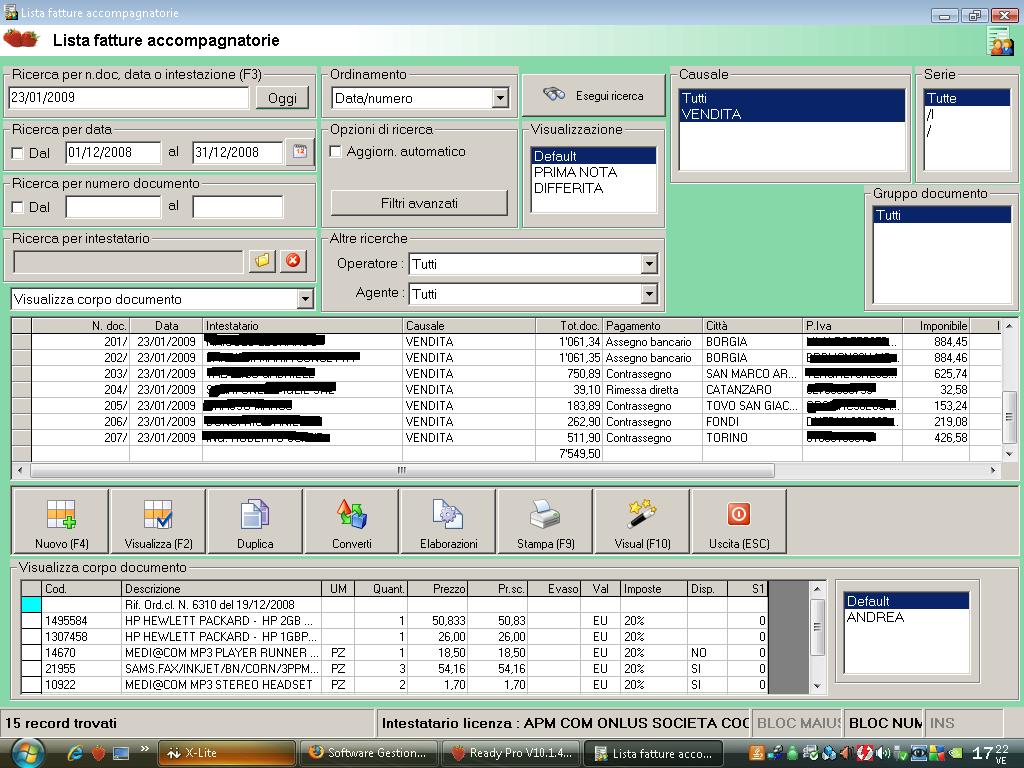Viewport: 1024px width, 768px height.
Task: Click the Oggi button
Action: coord(282,98)
